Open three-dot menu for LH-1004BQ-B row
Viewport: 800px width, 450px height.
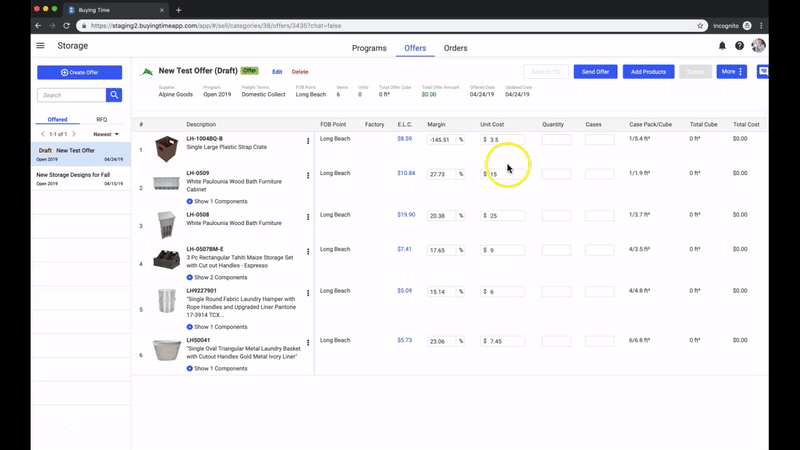point(308,141)
